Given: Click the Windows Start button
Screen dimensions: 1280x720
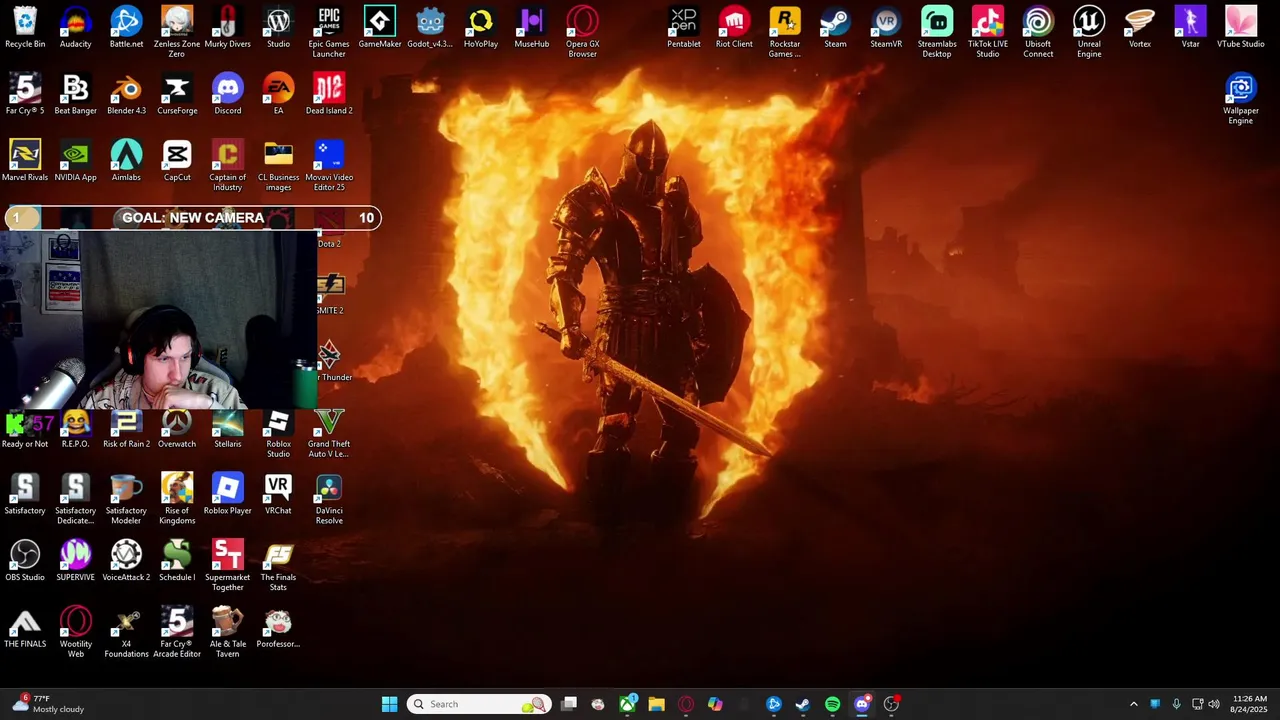Looking at the screenshot, I should click(x=389, y=704).
